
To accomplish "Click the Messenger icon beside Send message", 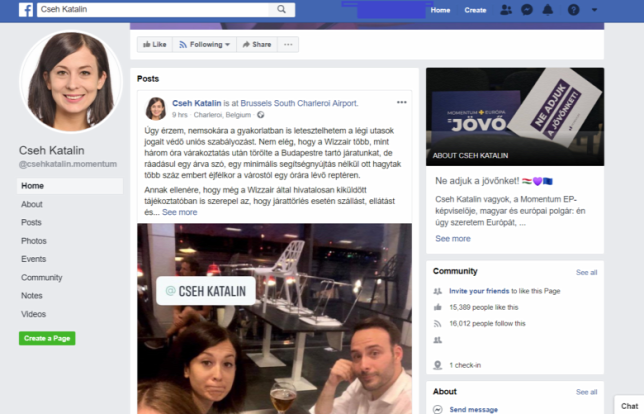I will point(438,409).
